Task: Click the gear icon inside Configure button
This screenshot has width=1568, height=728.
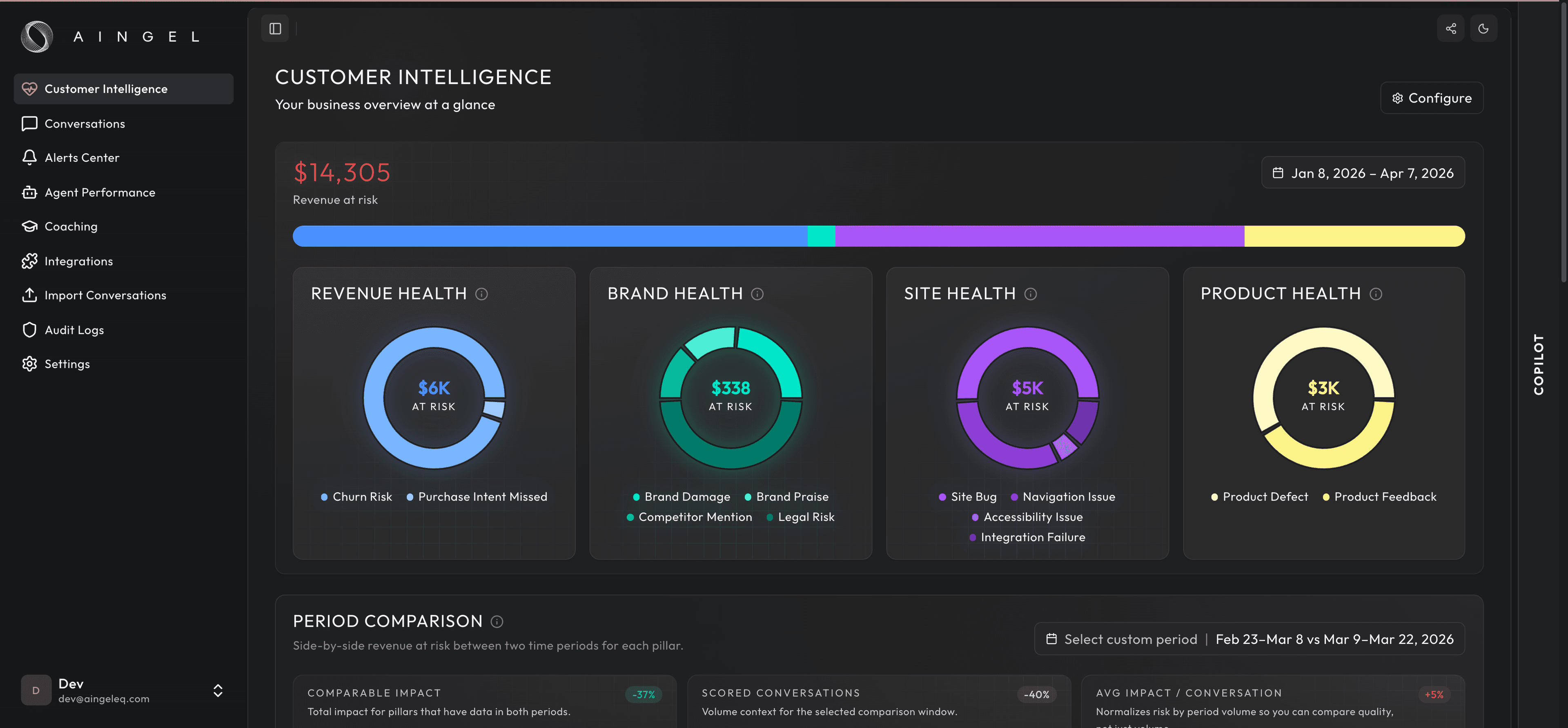Action: click(1398, 98)
